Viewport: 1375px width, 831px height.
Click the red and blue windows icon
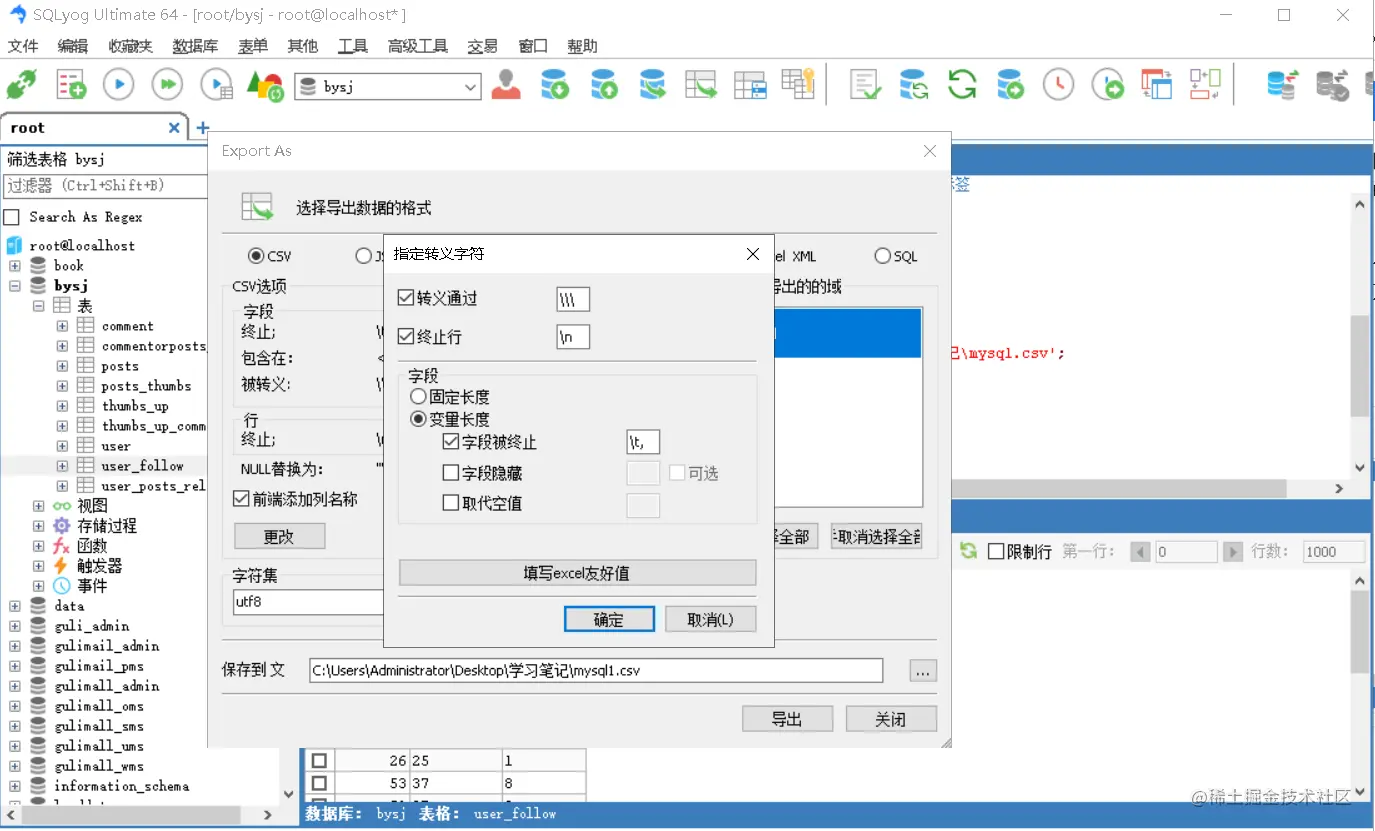click(1157, 85)
